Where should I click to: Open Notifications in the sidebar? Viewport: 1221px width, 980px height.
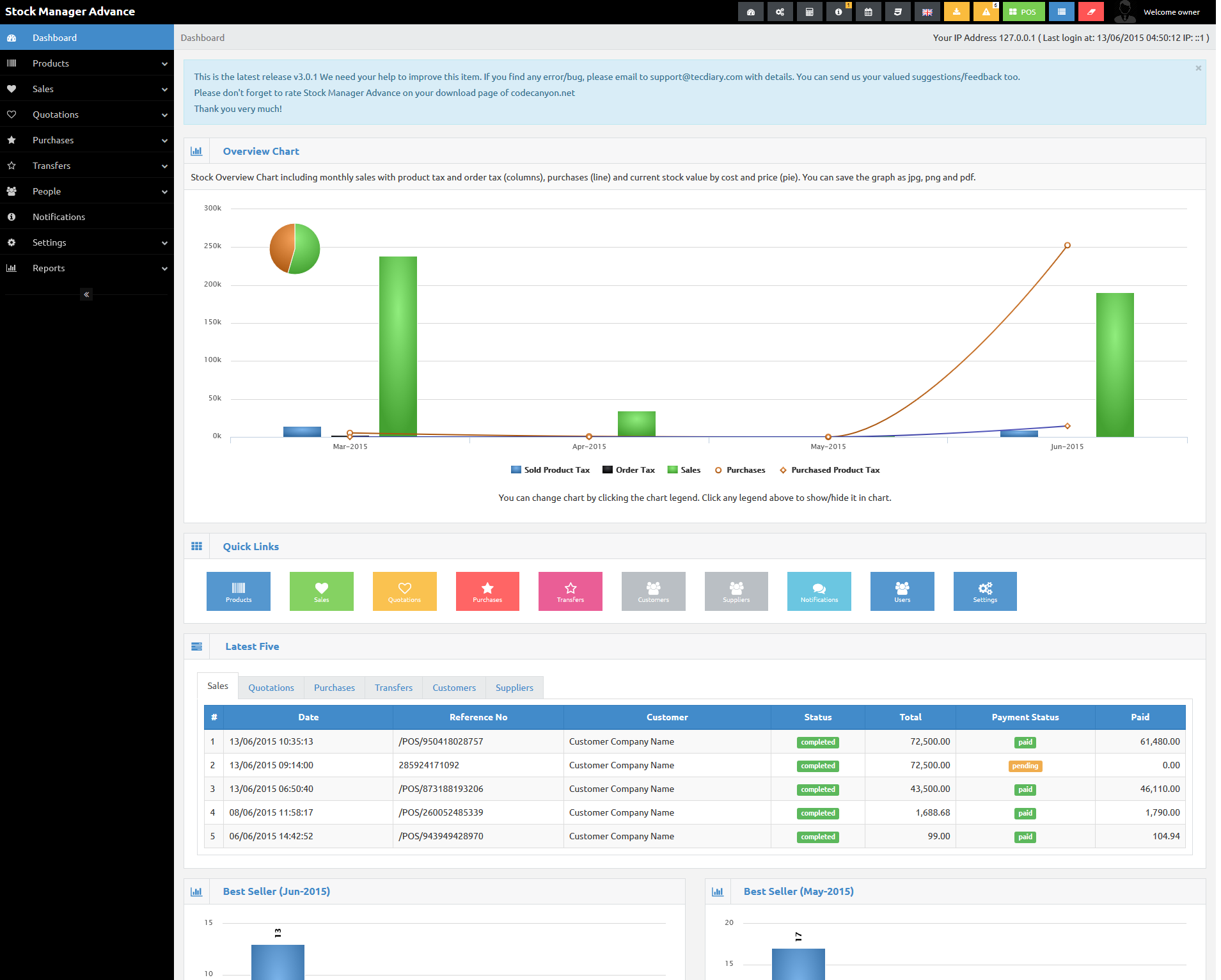pos(87,217)
